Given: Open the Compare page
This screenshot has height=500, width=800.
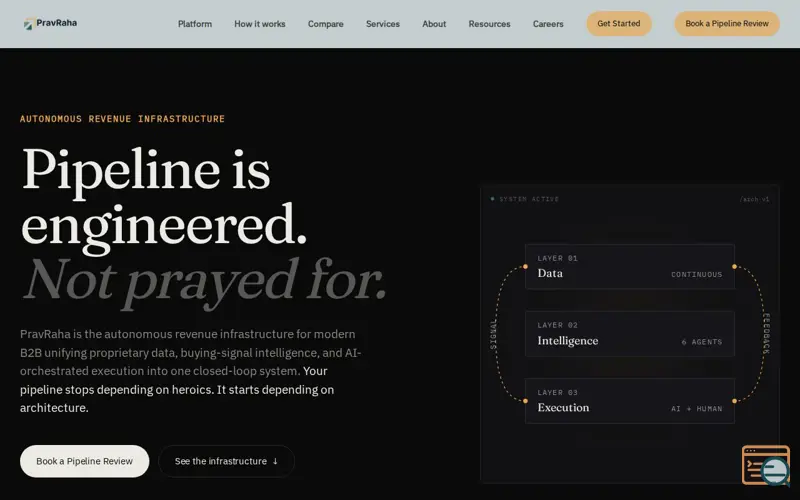Looking at the screenshot, I should (x=326, y=24).
